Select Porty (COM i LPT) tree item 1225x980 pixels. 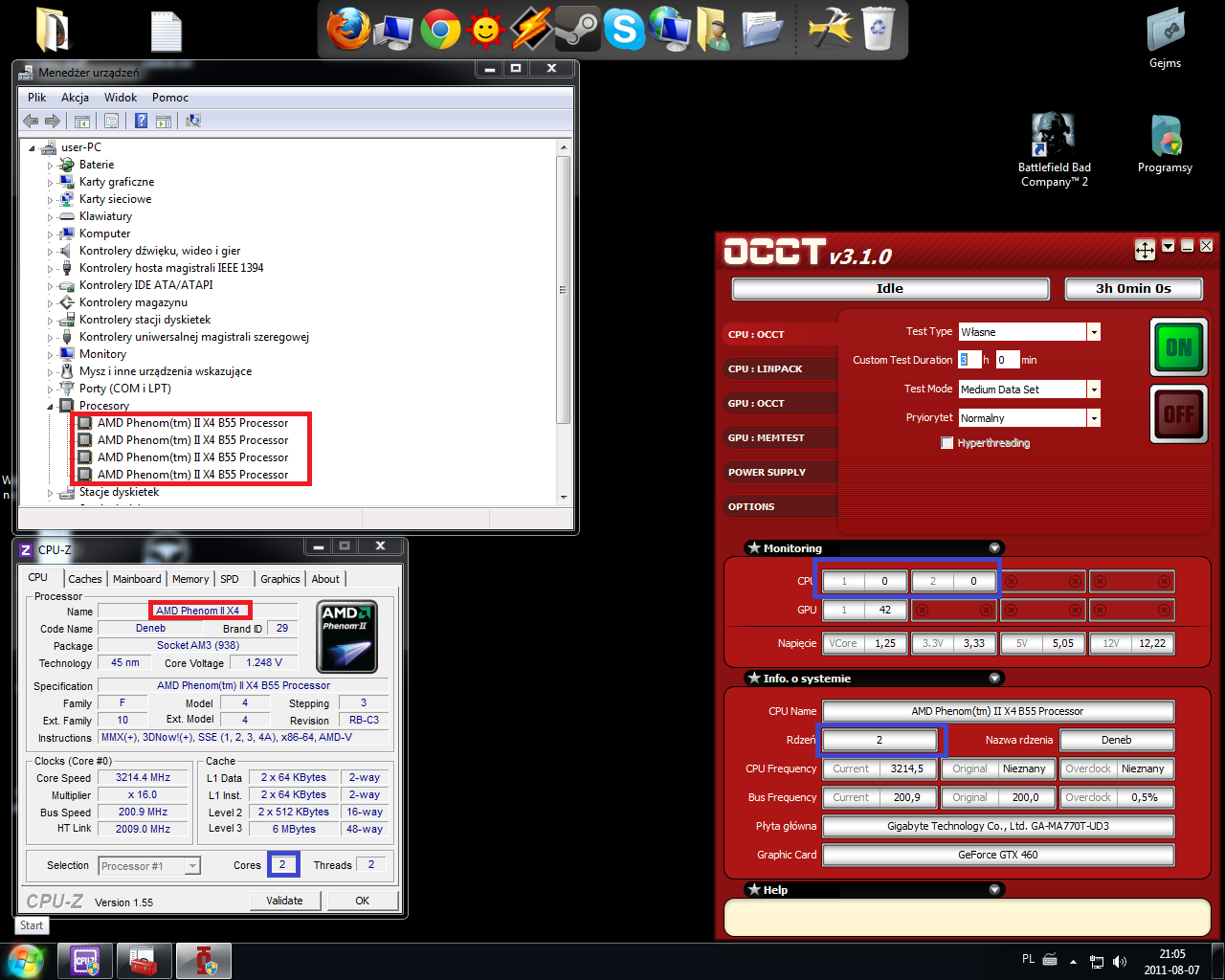[x=125, y=389]
